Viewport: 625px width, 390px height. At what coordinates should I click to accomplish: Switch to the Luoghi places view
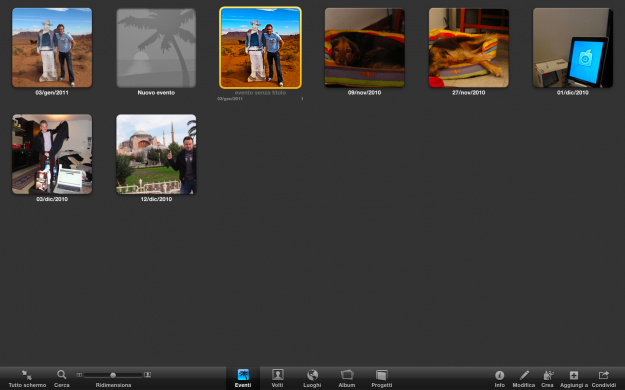[x=312, y=378]
